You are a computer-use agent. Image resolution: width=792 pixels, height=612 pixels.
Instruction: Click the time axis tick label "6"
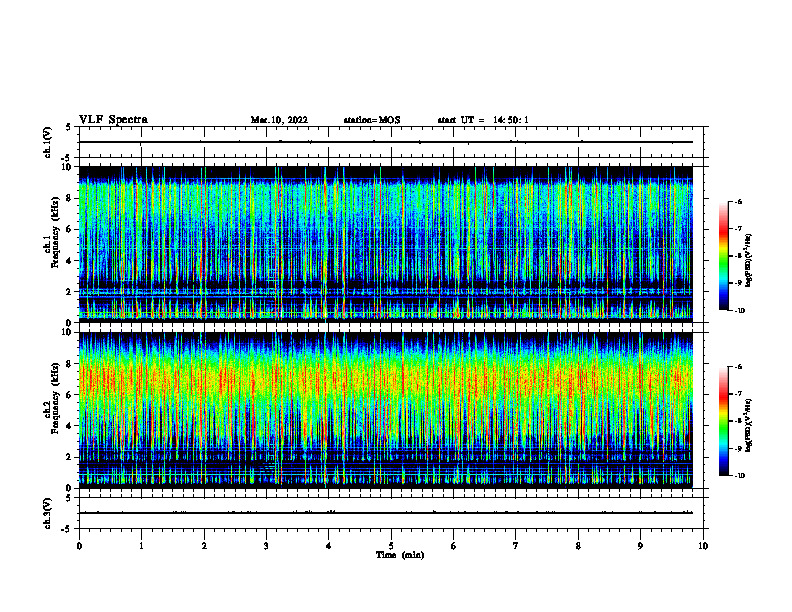[454, 546]
